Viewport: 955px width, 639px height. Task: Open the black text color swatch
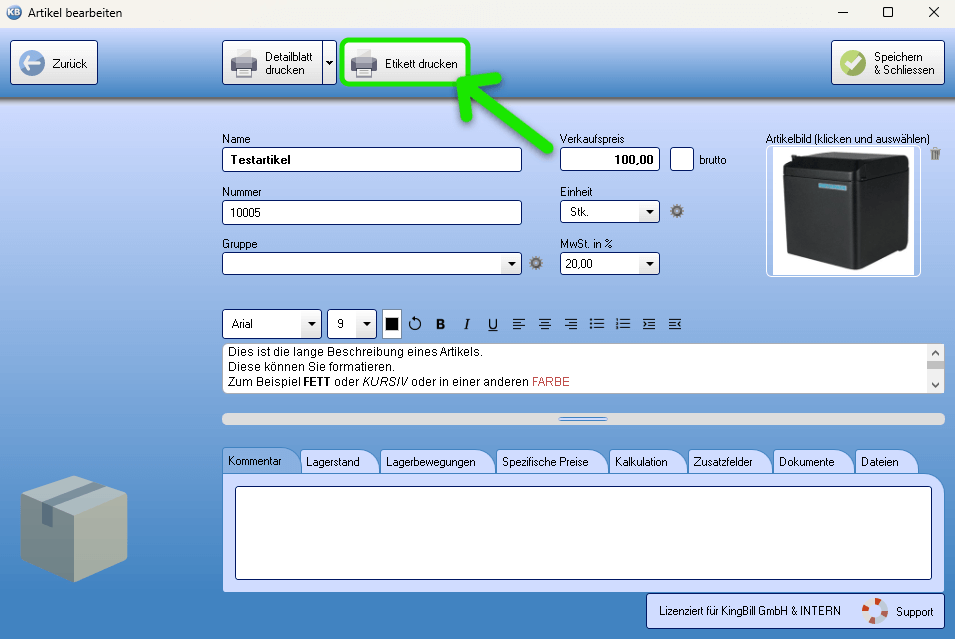click(x=392, y=324)
